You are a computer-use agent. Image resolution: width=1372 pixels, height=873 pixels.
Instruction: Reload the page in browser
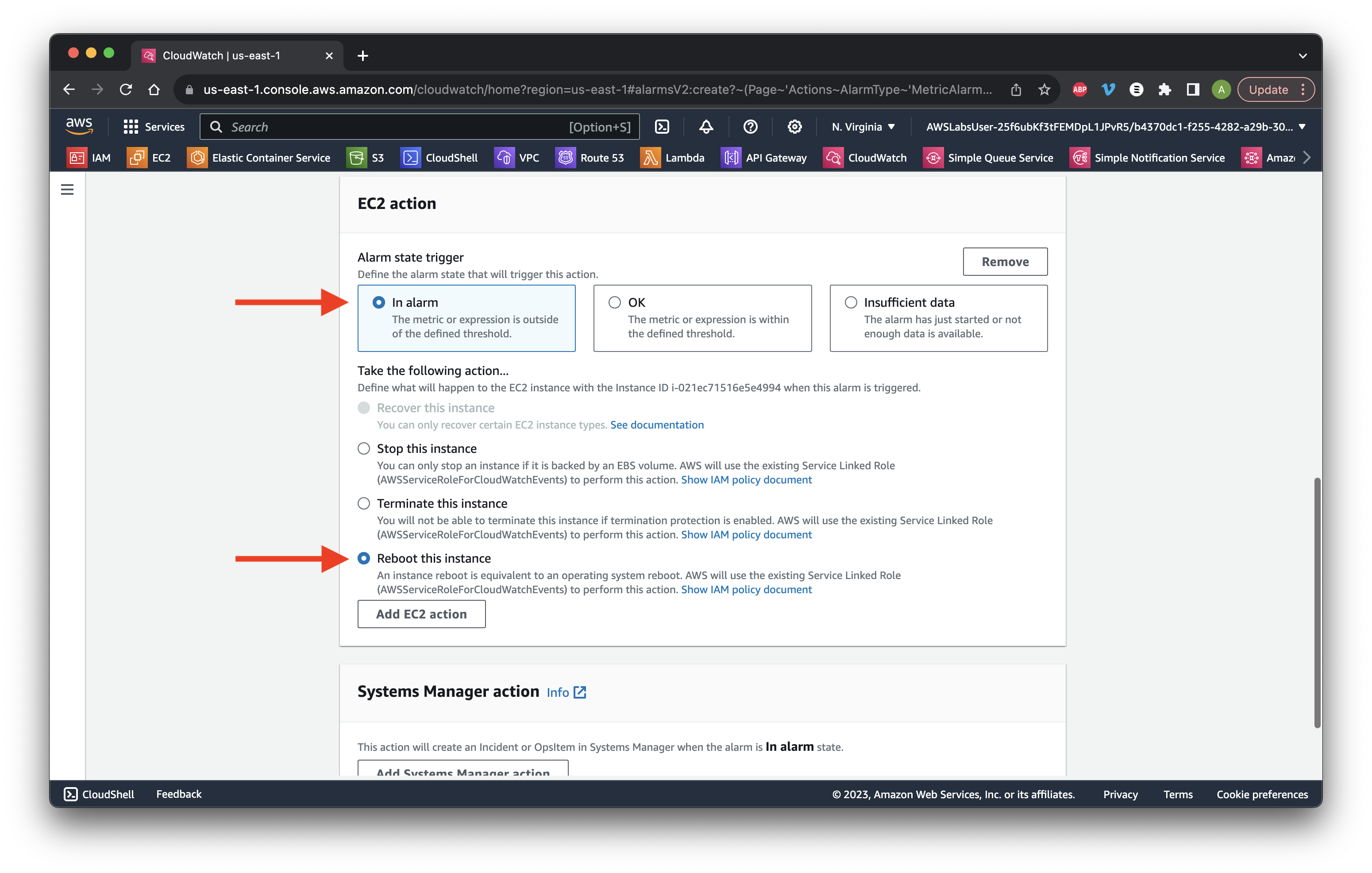tap(126, 89)
